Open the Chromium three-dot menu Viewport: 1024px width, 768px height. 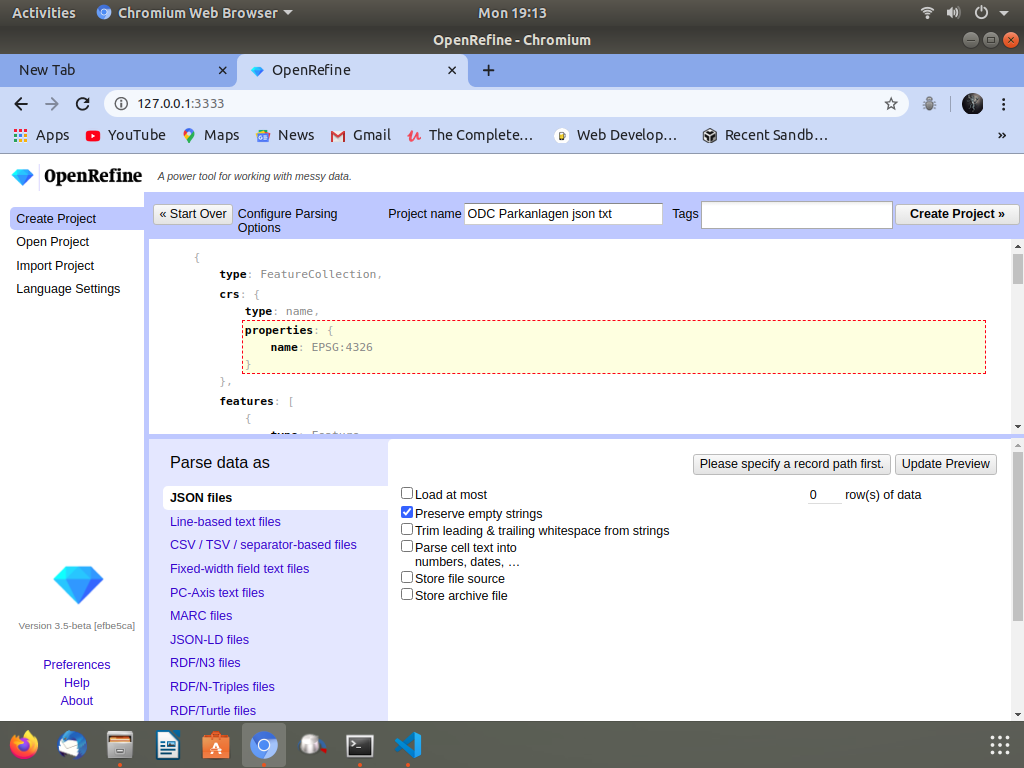(1004, 104)
